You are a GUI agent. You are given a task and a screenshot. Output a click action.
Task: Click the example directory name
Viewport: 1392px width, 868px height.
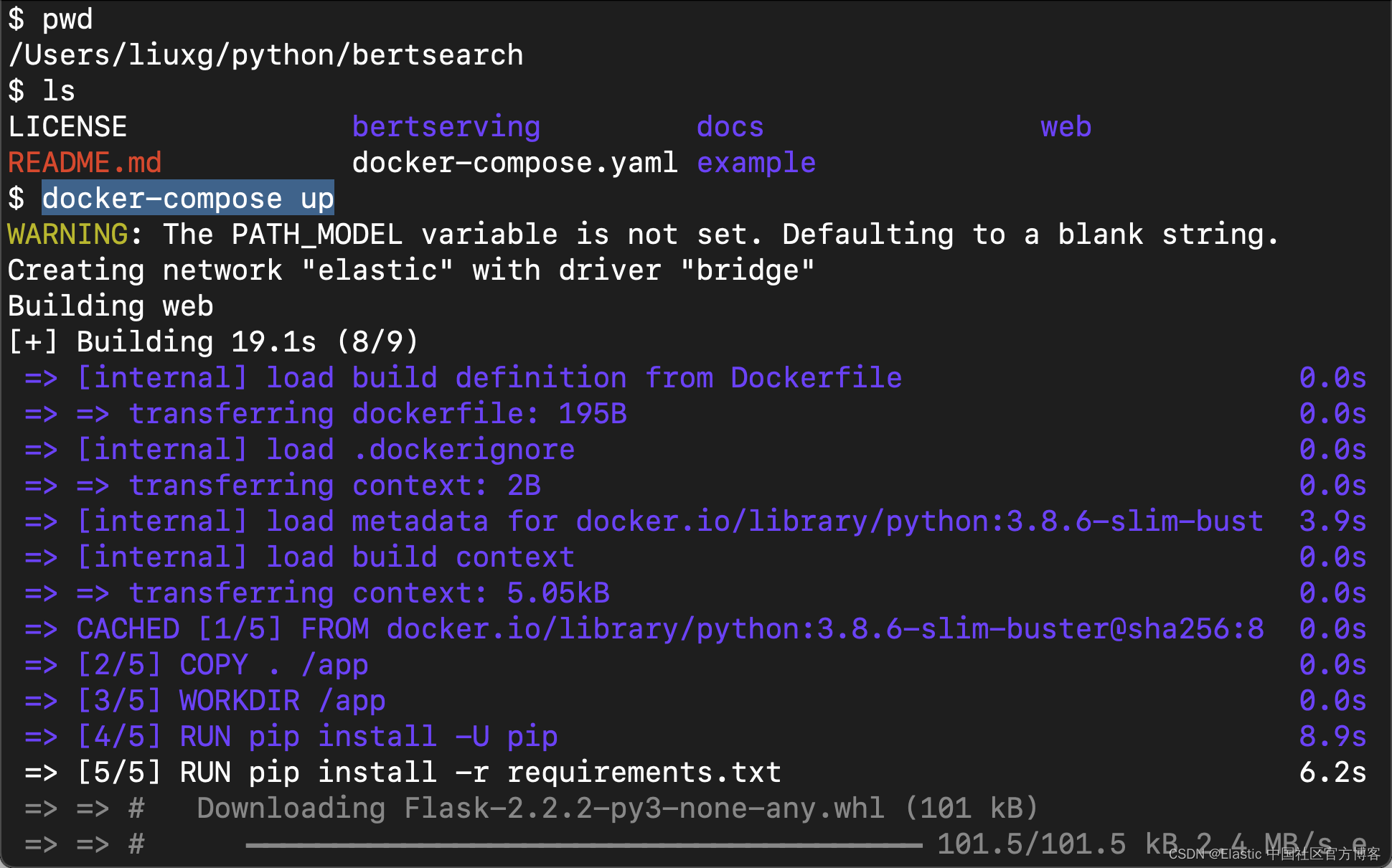tap(756, 163)
